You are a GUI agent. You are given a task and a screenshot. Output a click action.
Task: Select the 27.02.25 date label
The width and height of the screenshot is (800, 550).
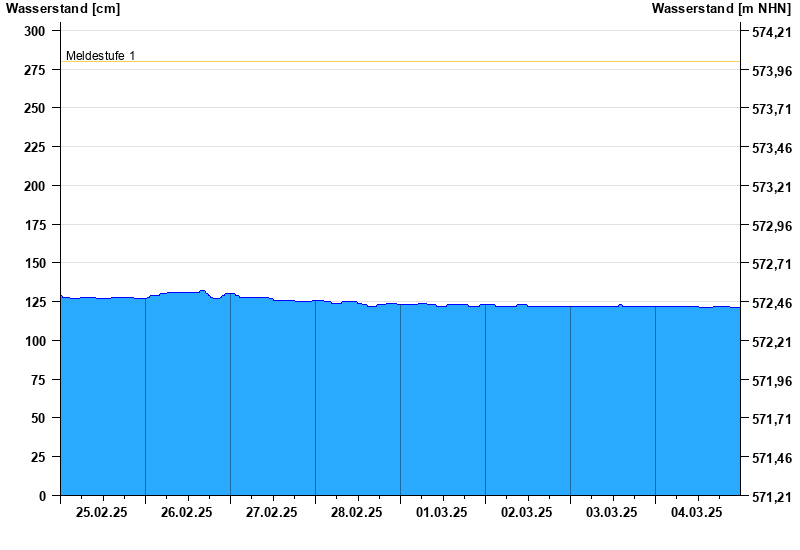271,512
